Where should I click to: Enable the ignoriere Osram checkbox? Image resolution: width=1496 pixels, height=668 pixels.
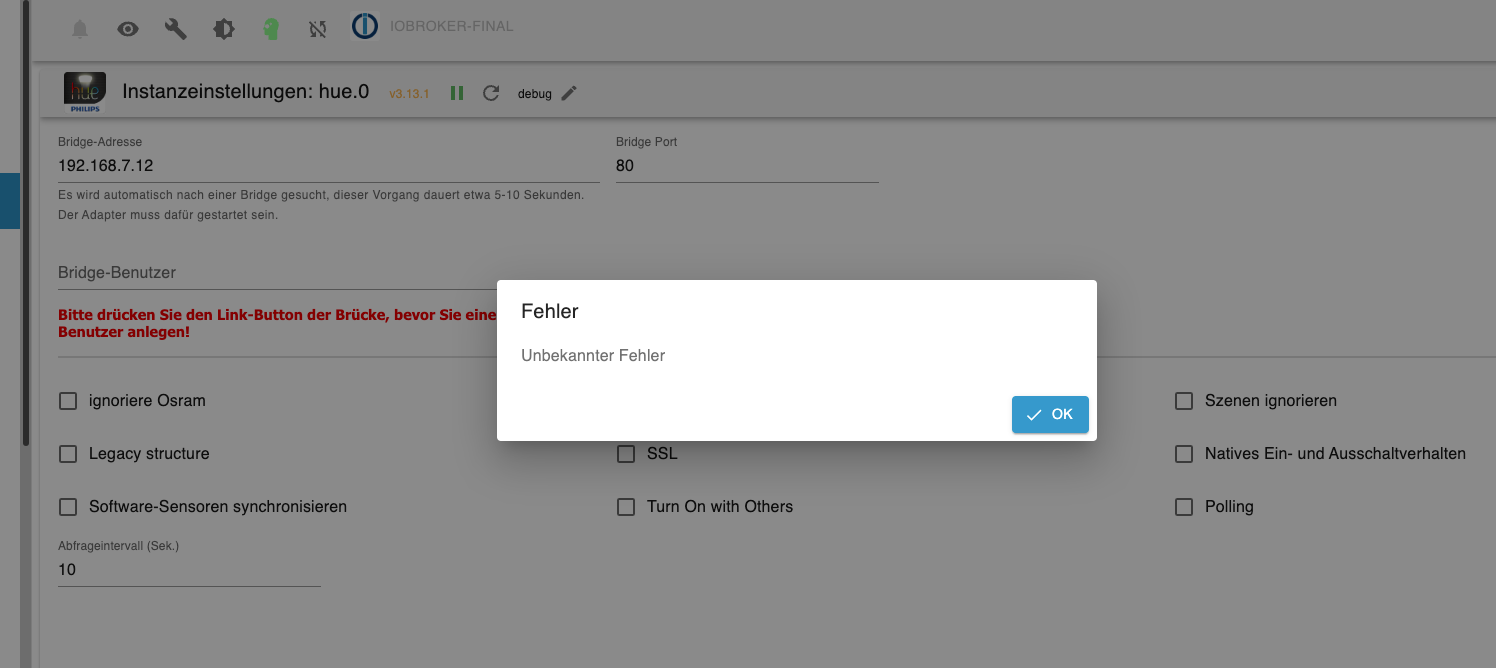pos(68,401)
